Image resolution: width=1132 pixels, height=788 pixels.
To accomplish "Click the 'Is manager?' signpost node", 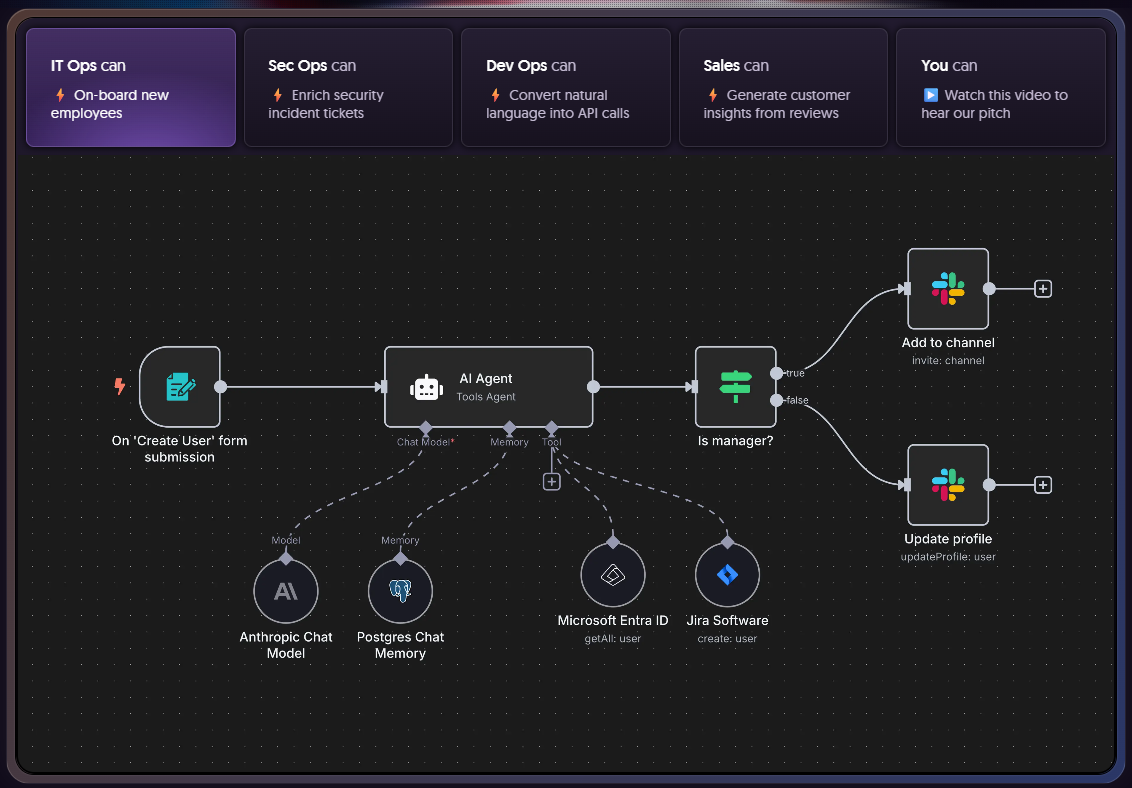I will [735, 387].
